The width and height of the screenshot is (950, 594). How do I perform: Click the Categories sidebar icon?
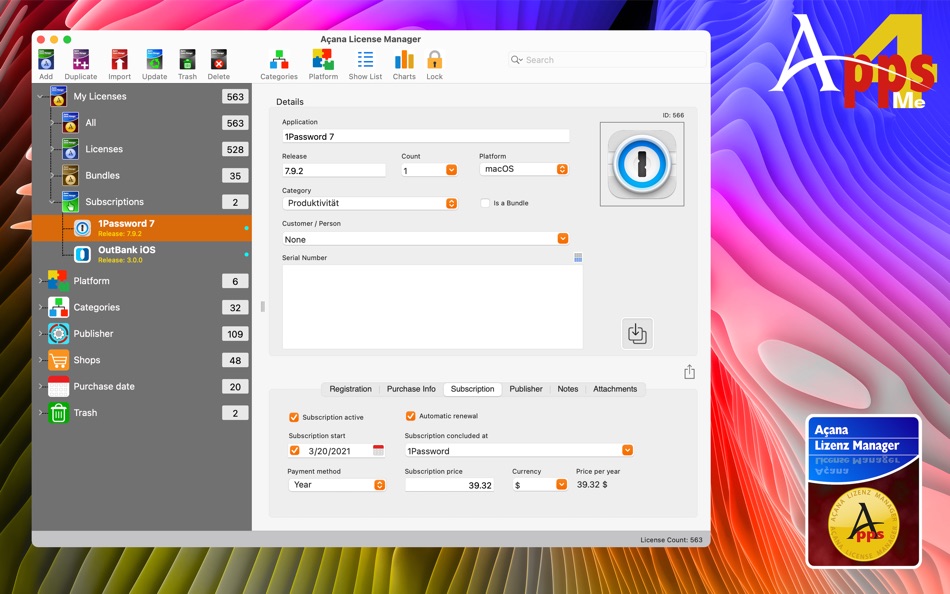58,307
